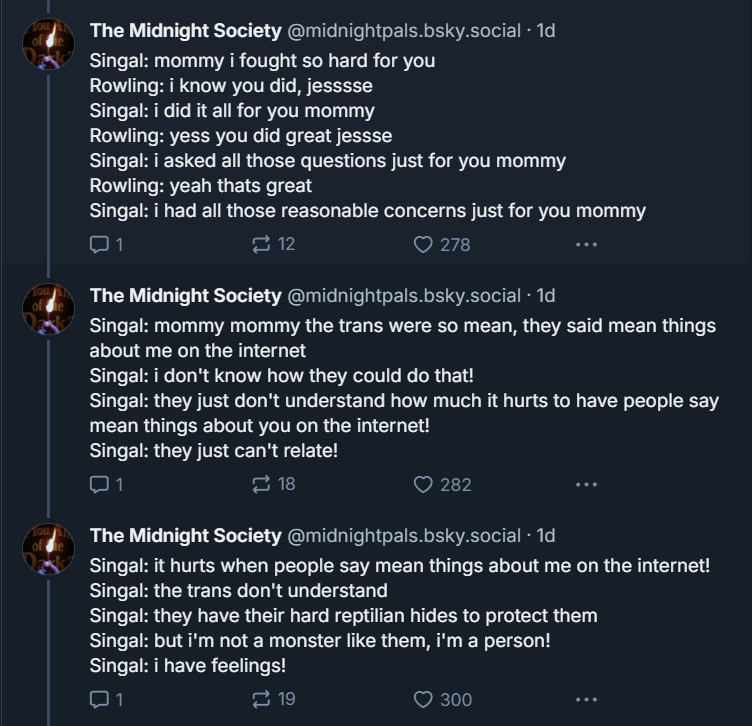This screenshot has width=752, height=726.
Task: Click The Midnight Society name on third post
Action: [x=186, y=536]
